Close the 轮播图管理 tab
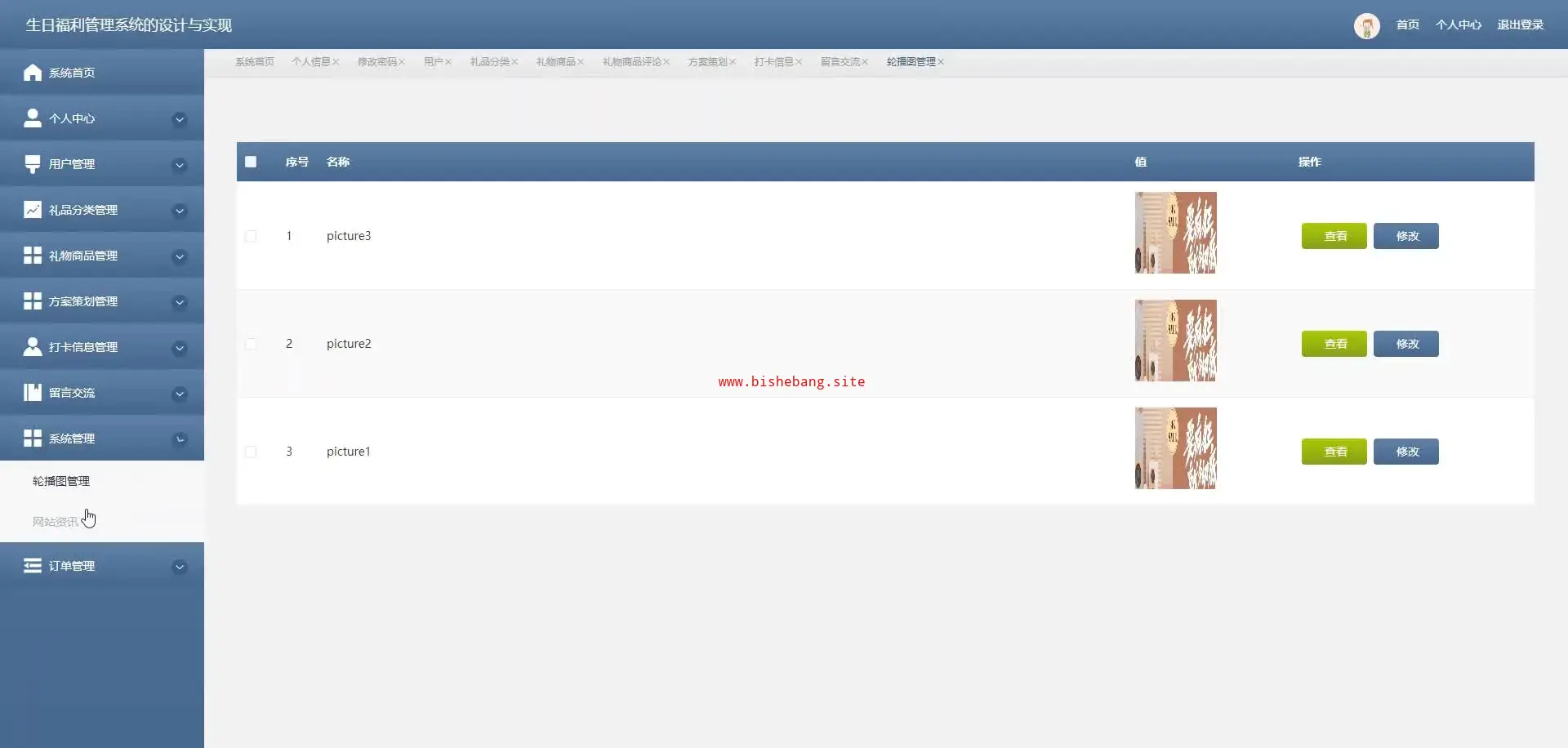Image resolution: width=1568 pixels, height=748 pixels. (941, 62)
